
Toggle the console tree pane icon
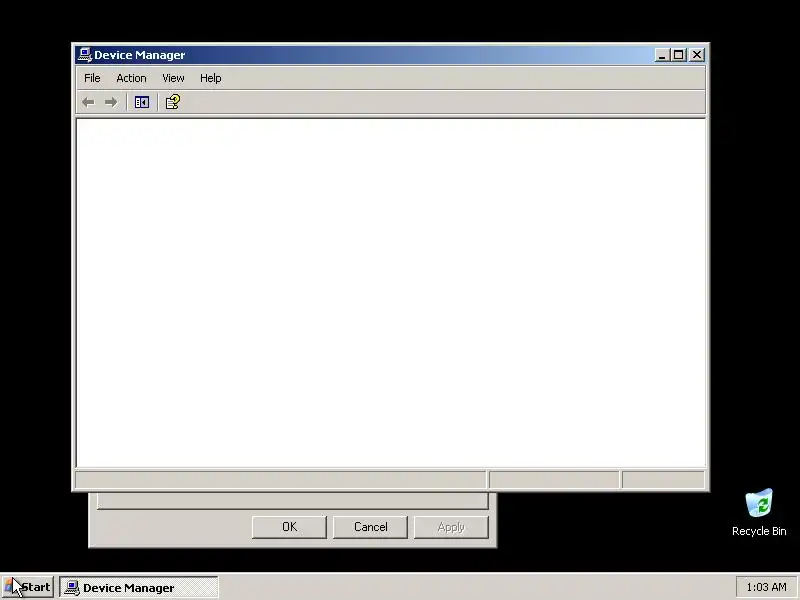click(x=141, y=103)
